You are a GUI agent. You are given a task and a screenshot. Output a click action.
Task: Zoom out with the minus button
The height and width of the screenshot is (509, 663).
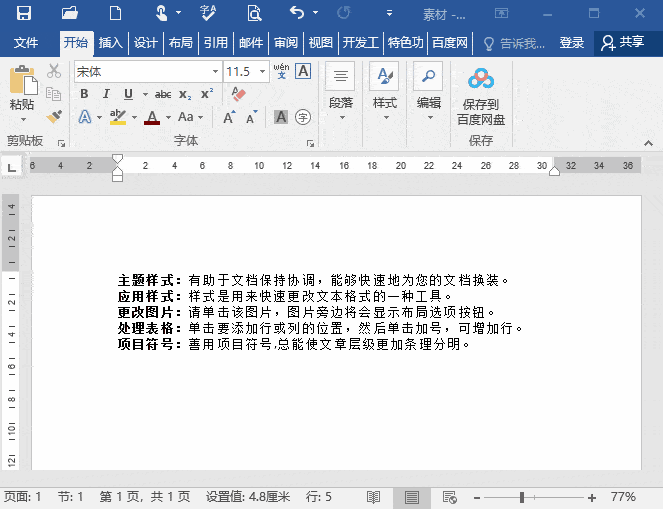tap(477, 498)
